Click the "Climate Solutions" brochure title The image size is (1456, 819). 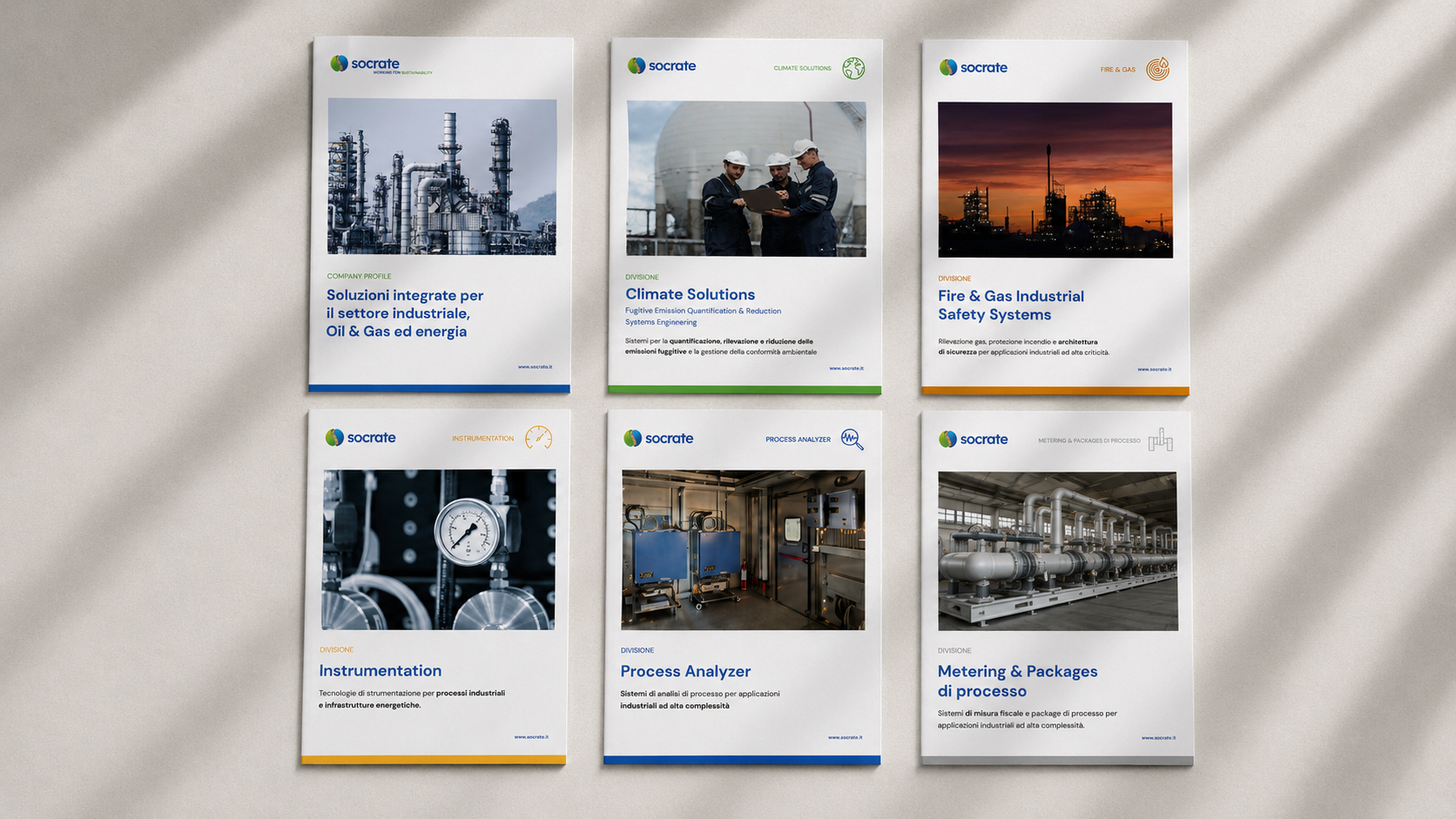pos(690,294)
